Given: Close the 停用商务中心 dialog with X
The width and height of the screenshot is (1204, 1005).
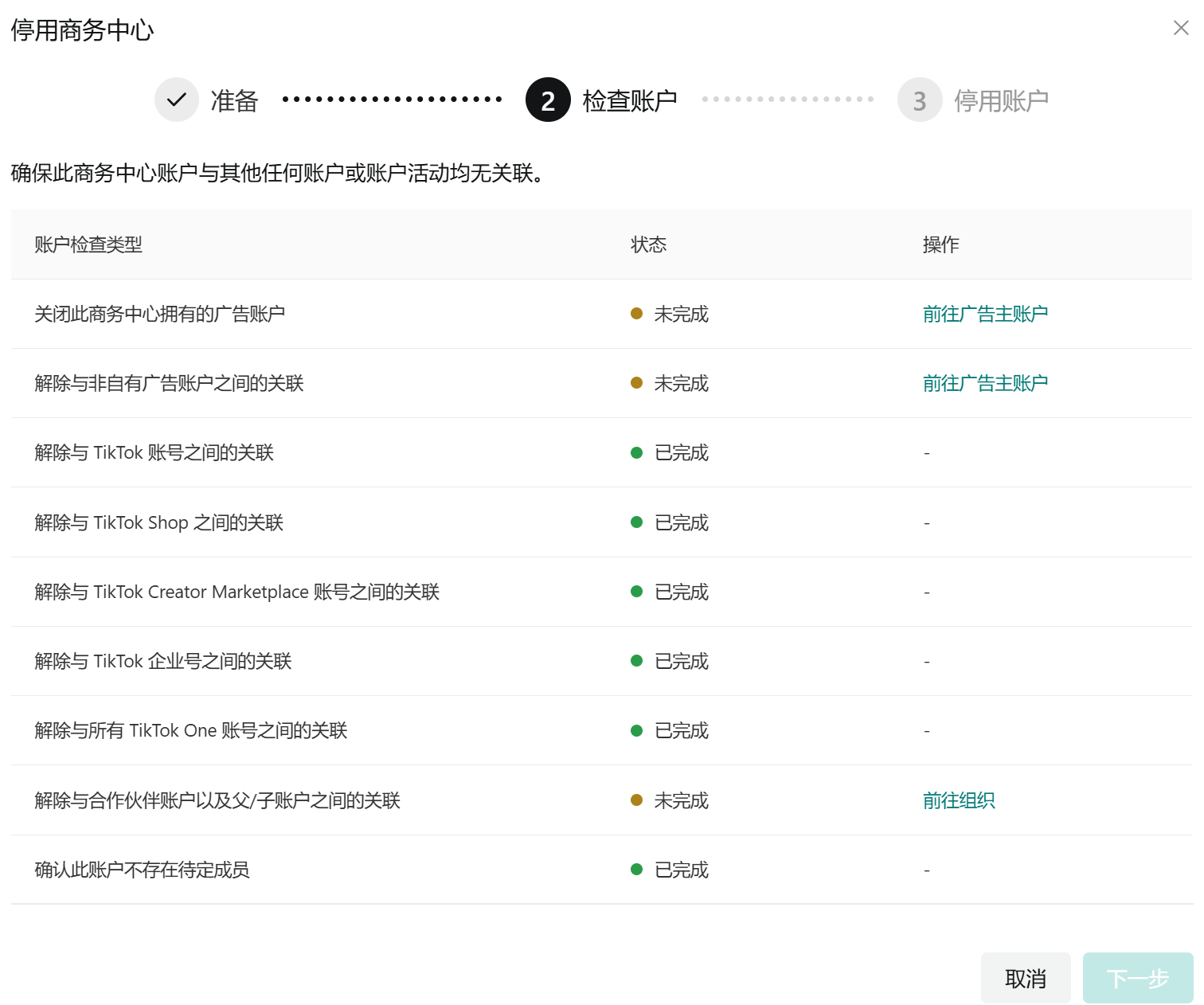Looking at the screenshot, I should click(x=1180, y=29).
